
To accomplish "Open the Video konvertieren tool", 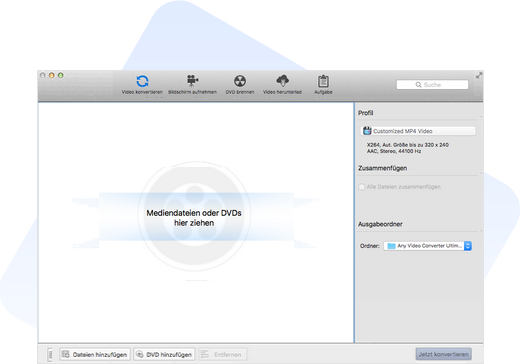I will coord(142,84).
